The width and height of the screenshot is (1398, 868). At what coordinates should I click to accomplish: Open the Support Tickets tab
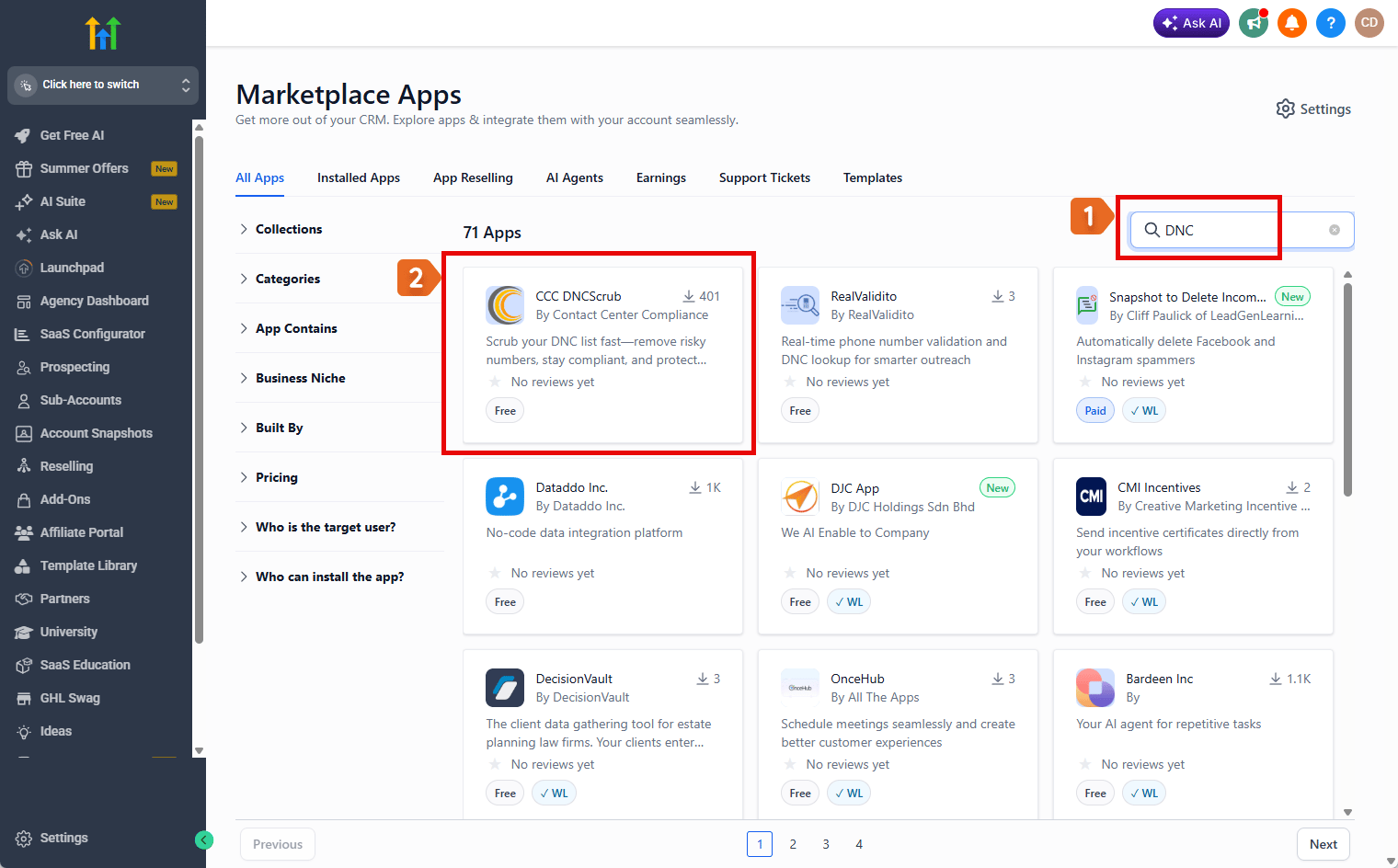tap(764, 177)
